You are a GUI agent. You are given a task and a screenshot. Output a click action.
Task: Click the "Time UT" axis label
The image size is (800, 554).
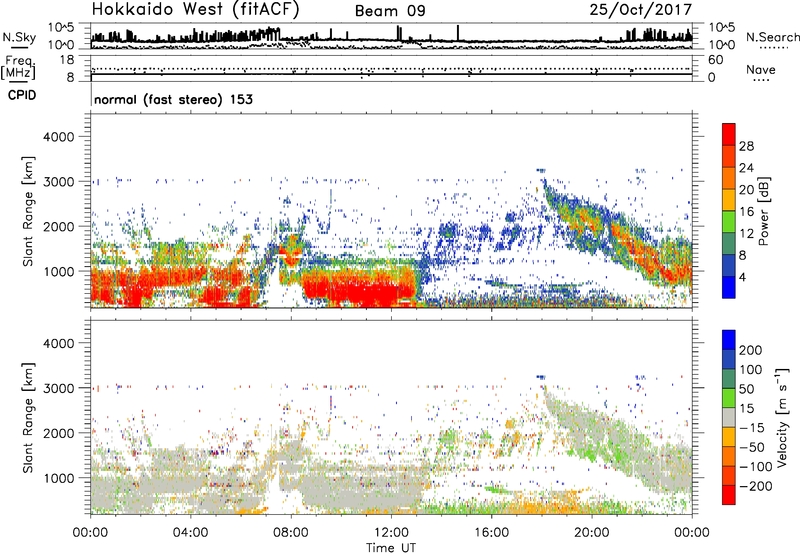pos(391,547)
